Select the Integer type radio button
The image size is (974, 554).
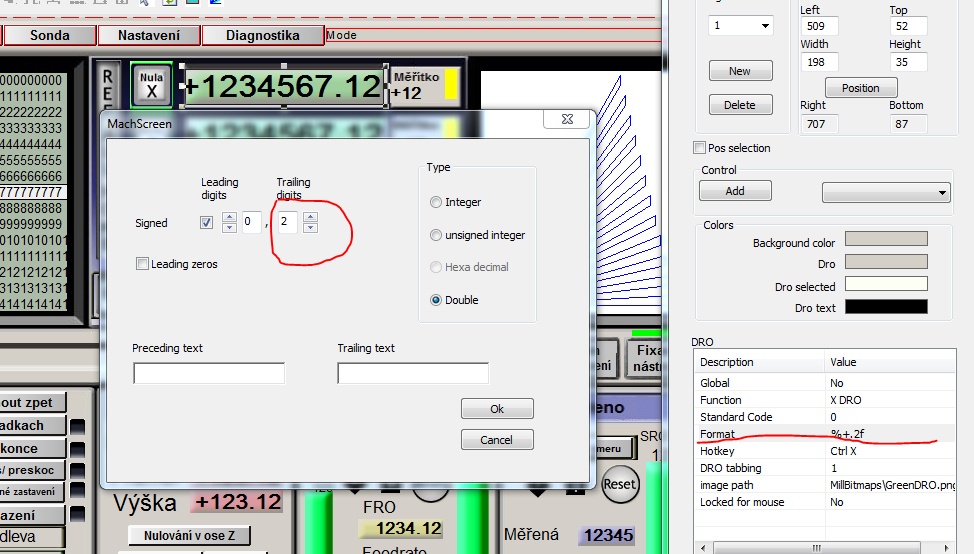436,202
